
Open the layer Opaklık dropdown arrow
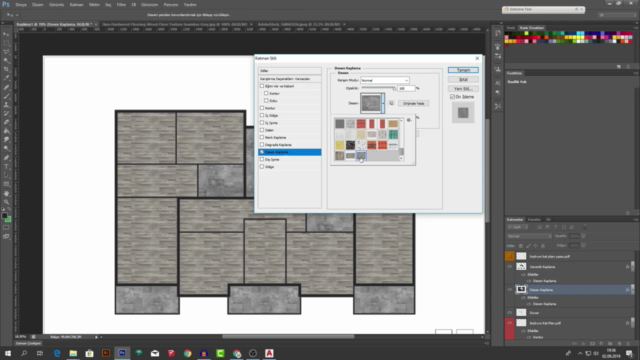click(583, 236)
